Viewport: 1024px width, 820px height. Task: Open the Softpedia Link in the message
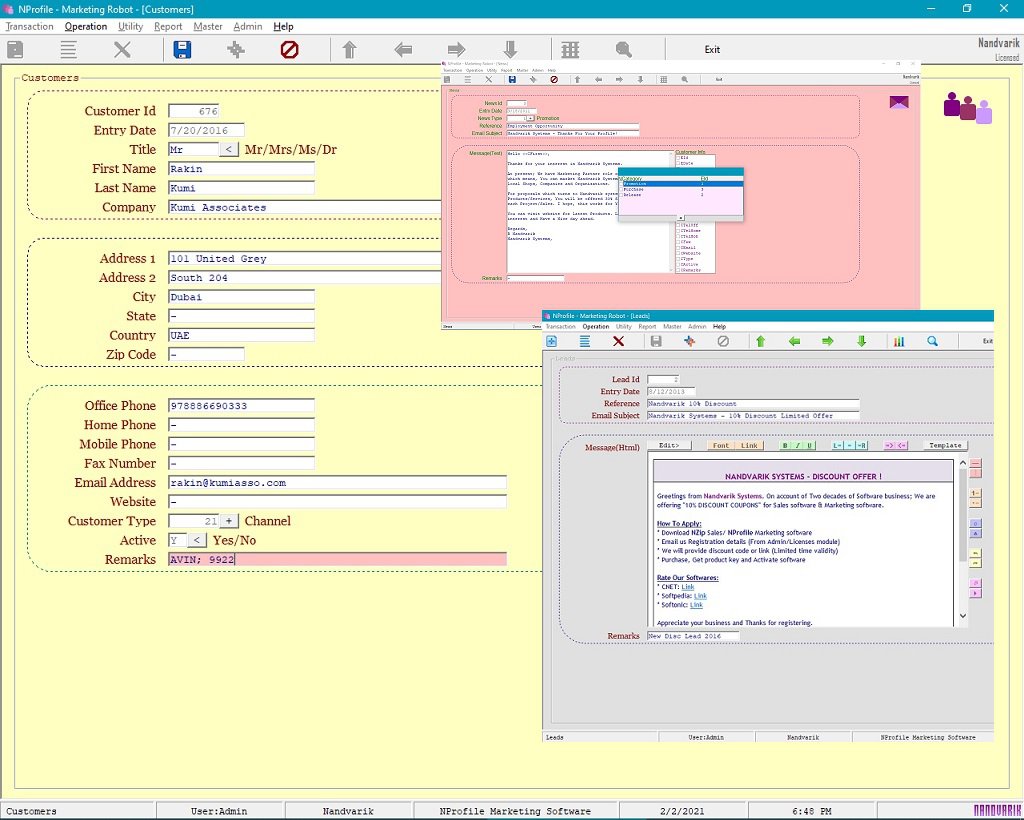(700, 596)
